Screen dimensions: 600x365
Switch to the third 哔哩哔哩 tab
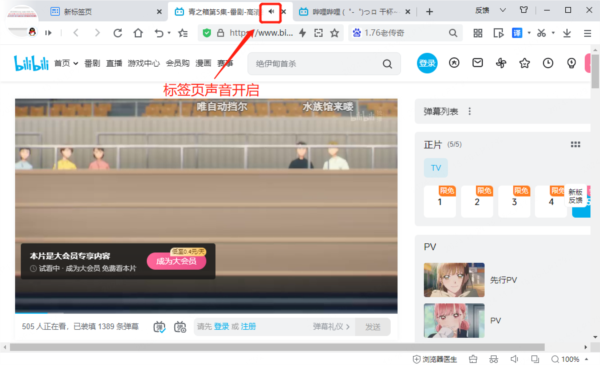[x=355, y=12]
